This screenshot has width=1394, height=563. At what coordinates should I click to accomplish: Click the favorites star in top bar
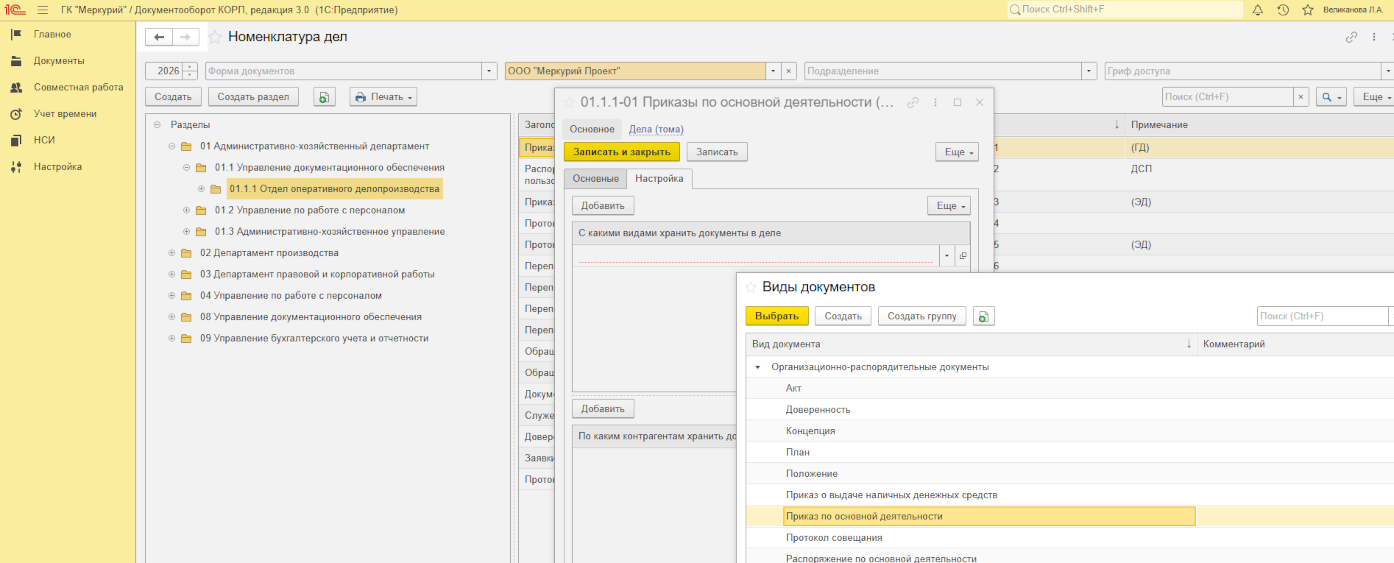pyautogui.click(x=1307, y=10)
